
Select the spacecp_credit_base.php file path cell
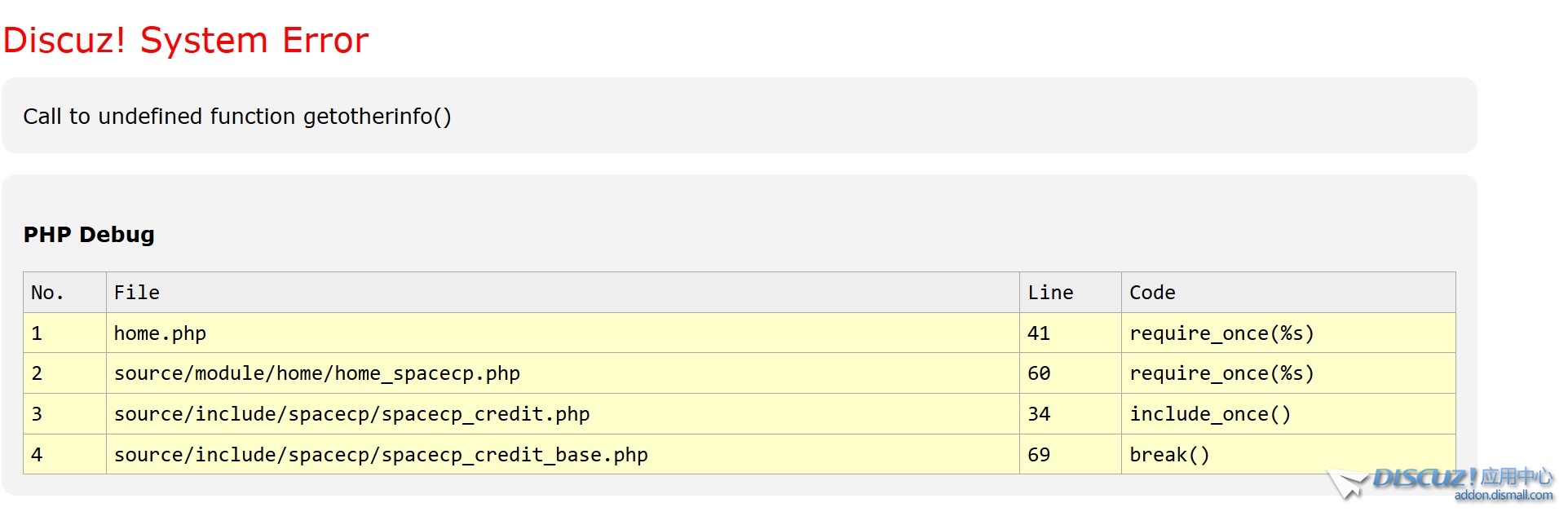381,455
